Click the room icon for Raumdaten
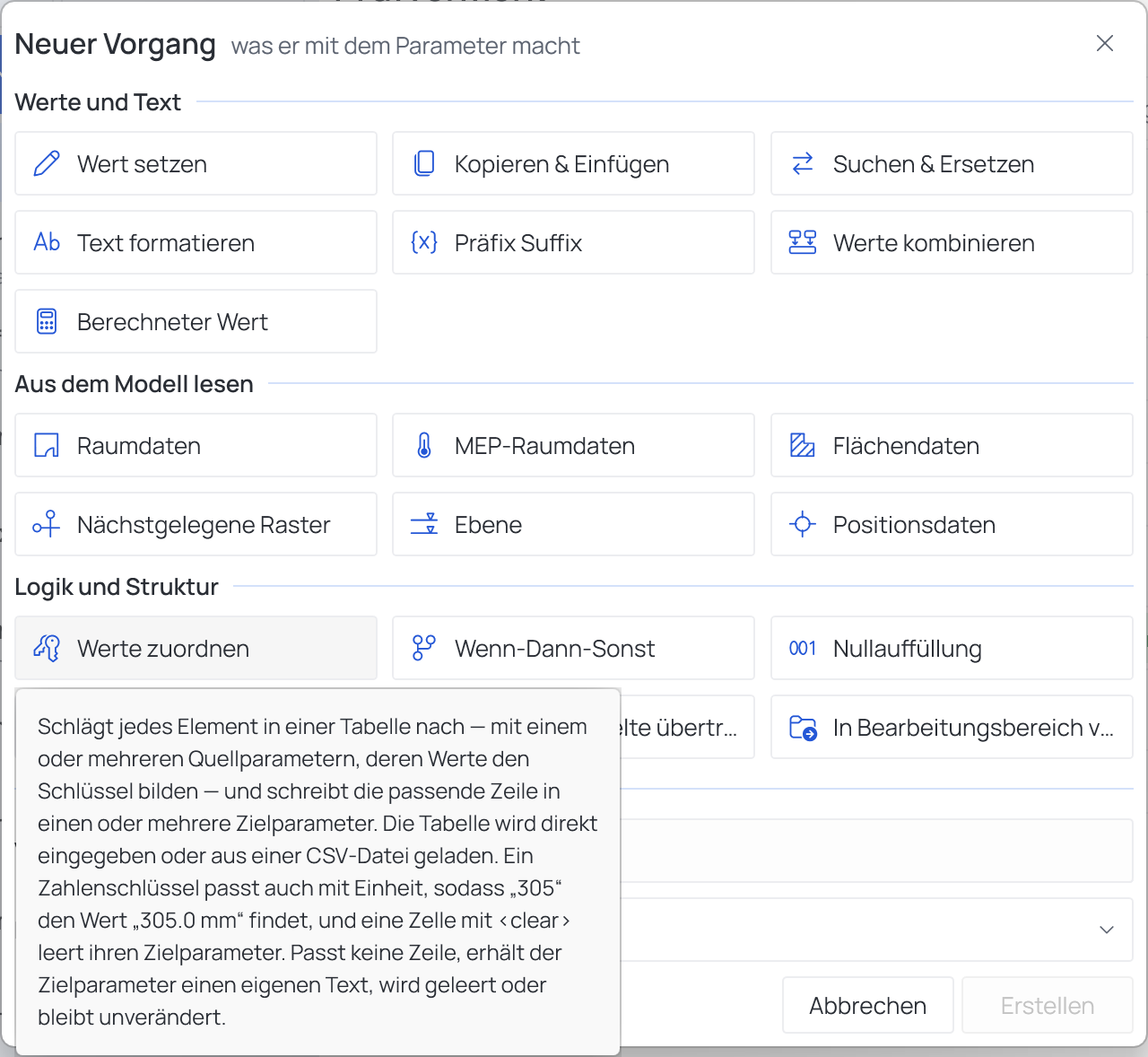The height and width of the screenshot is (1057, 1148). pos(47,445)
